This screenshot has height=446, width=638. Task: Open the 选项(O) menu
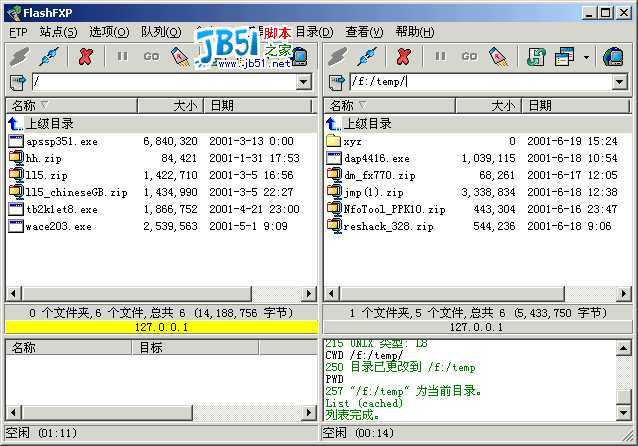[109, 32]
